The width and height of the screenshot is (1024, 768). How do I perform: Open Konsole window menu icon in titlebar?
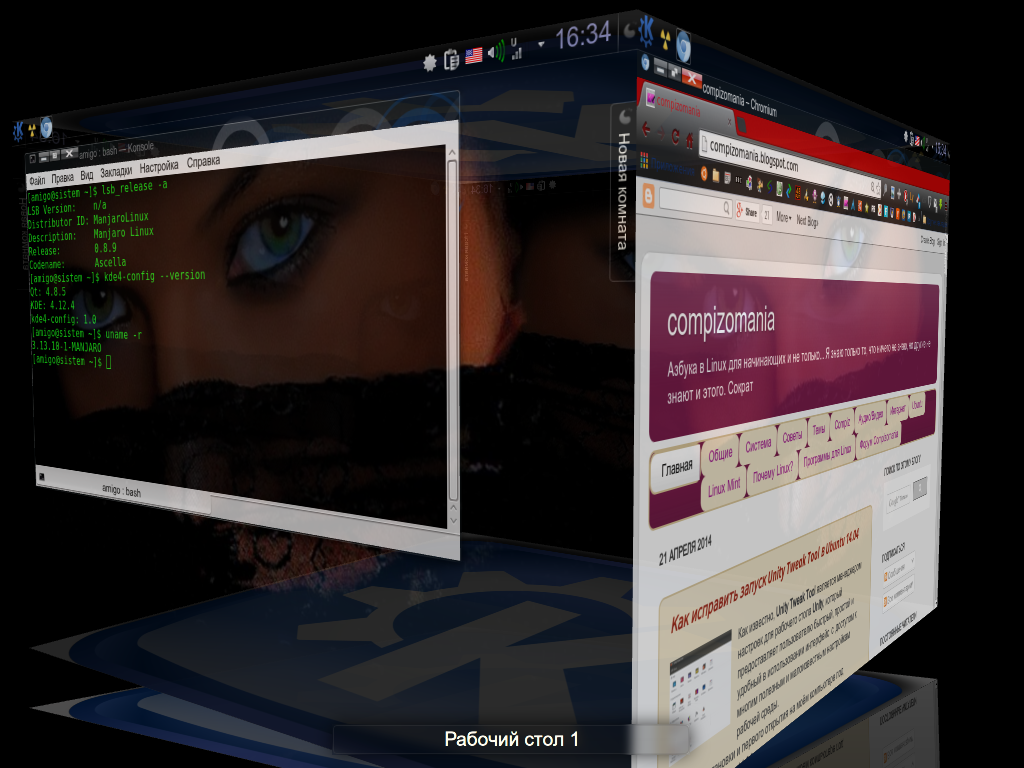[32, 158]
